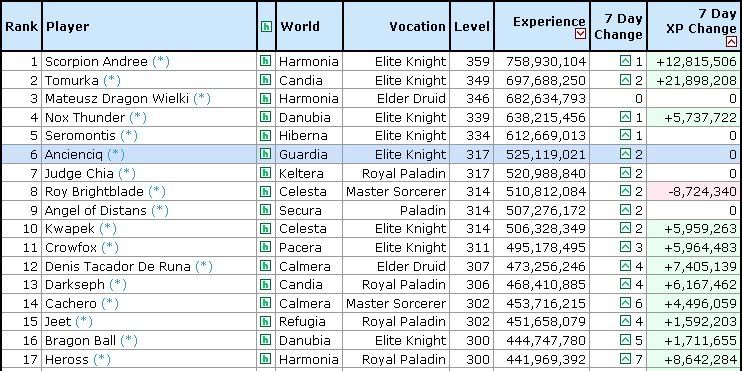Click the green h icon in the column header
Image resolution: width=742 pixels, height=371 pixels.
point(266,26)
